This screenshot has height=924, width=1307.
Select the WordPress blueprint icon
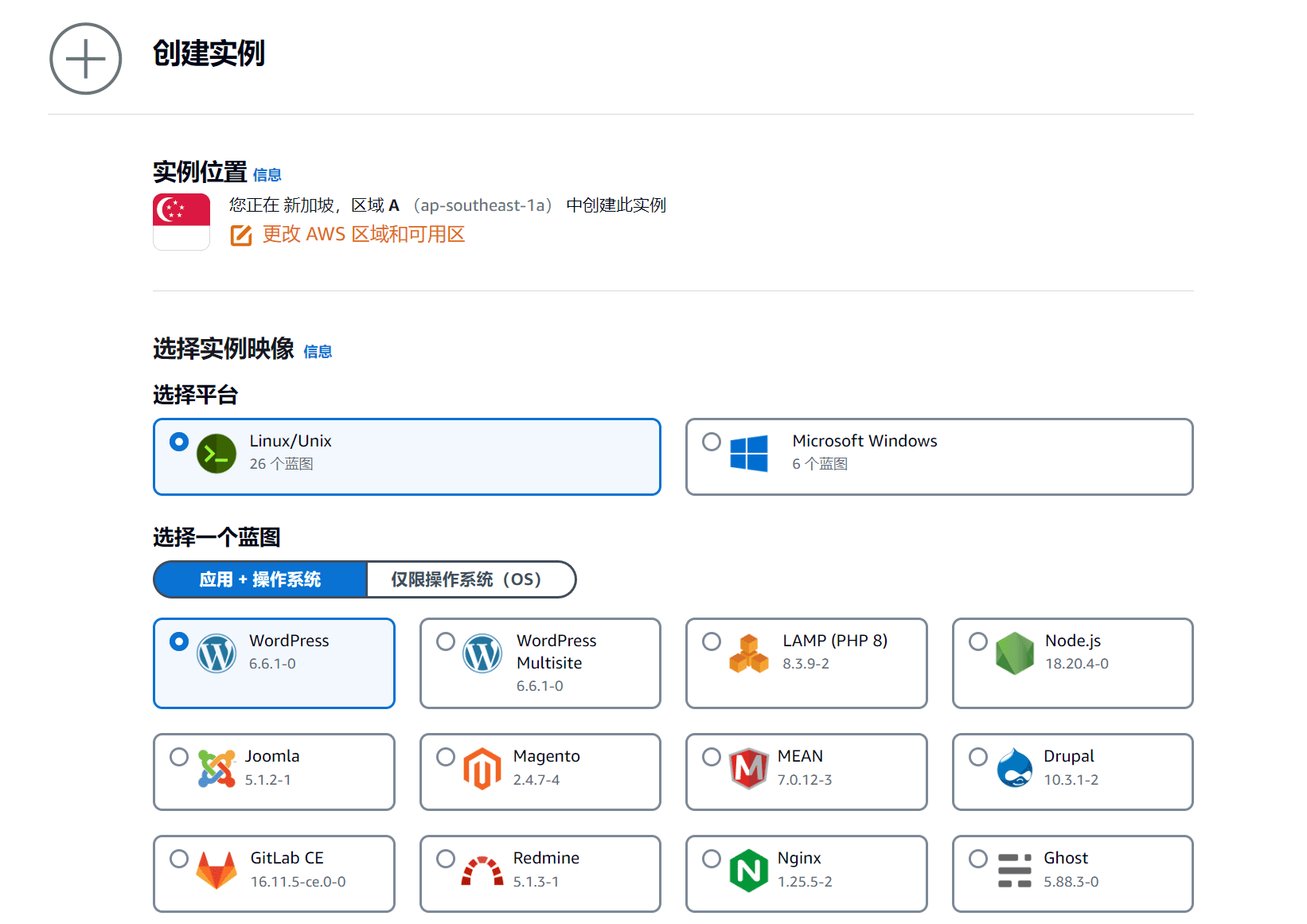[x=213, y=653]
